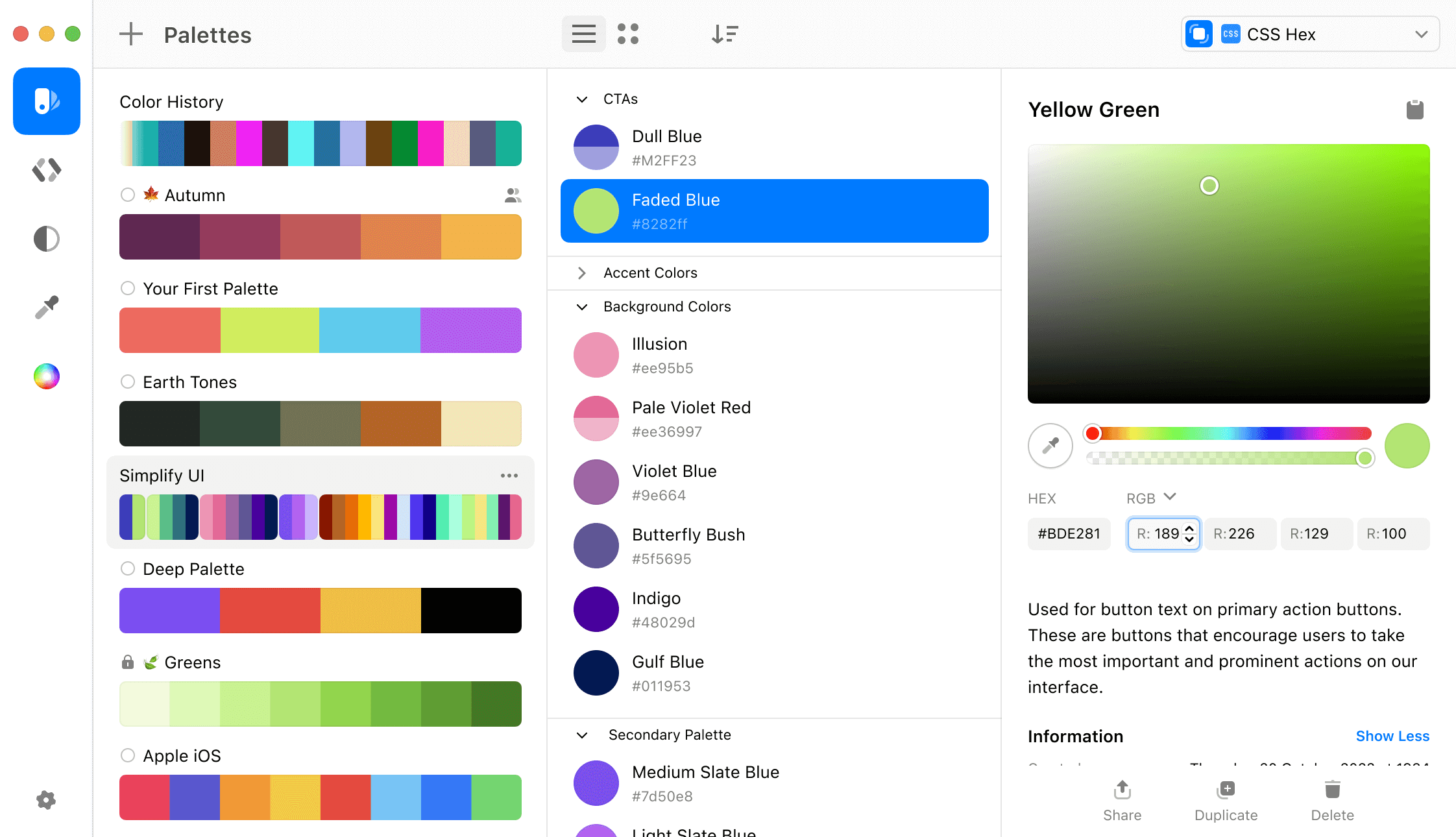Select the Earth Tones radio button
The image size is (1456, 837).
[128, 382]
